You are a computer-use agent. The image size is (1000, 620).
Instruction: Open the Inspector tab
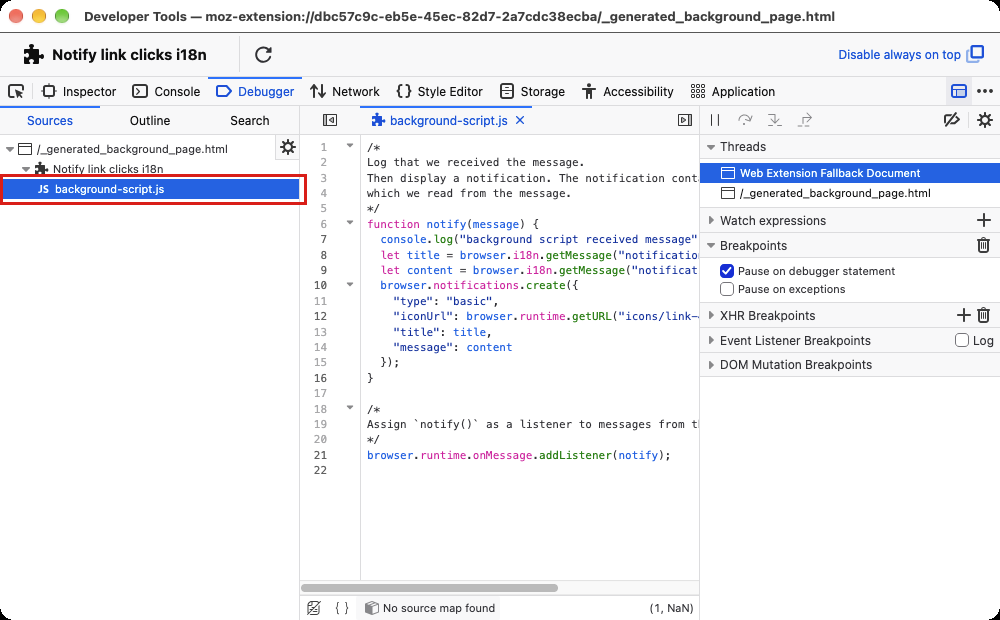coord(79,91)
